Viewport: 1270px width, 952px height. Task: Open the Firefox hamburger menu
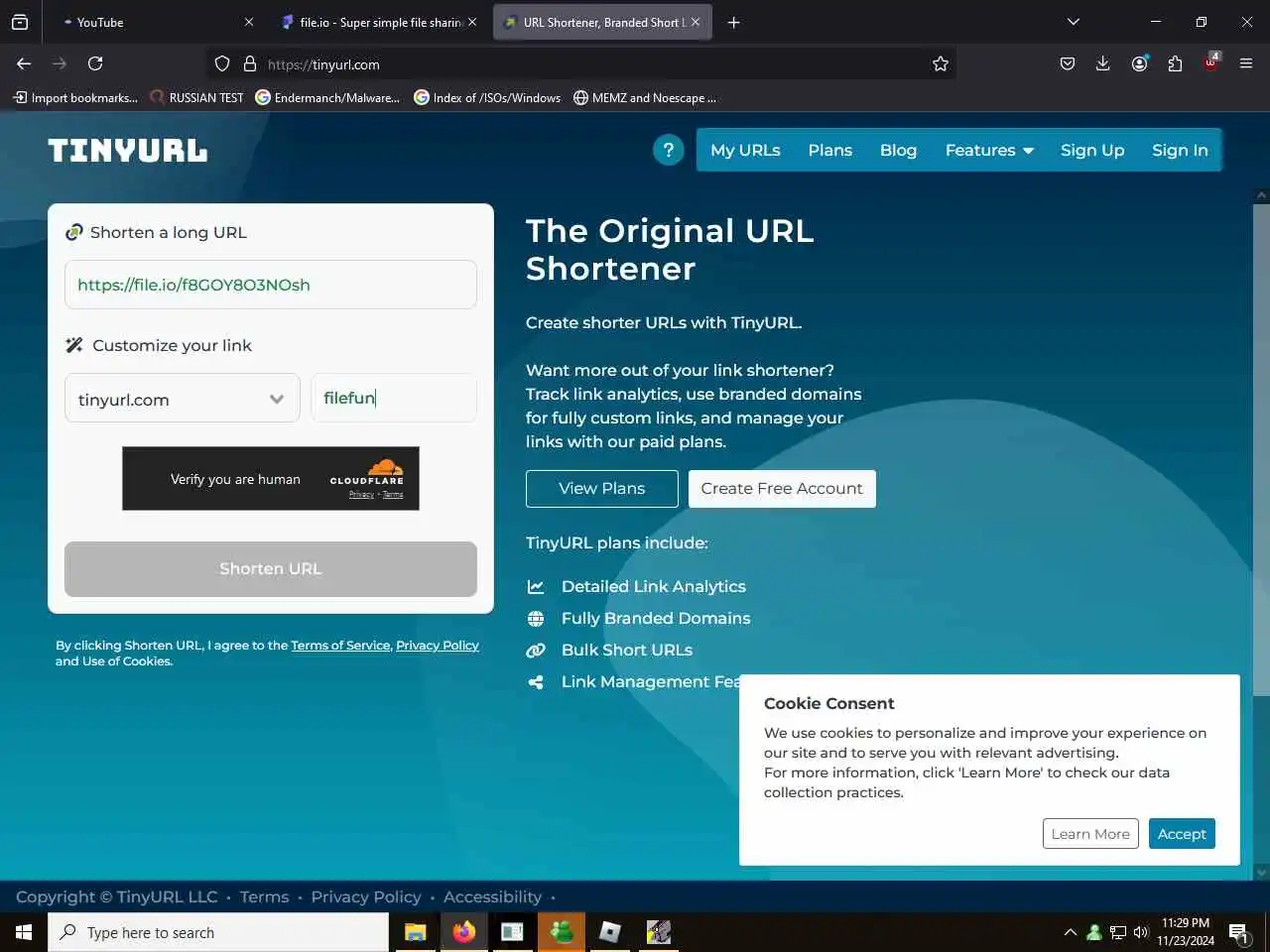point(1246,63)
